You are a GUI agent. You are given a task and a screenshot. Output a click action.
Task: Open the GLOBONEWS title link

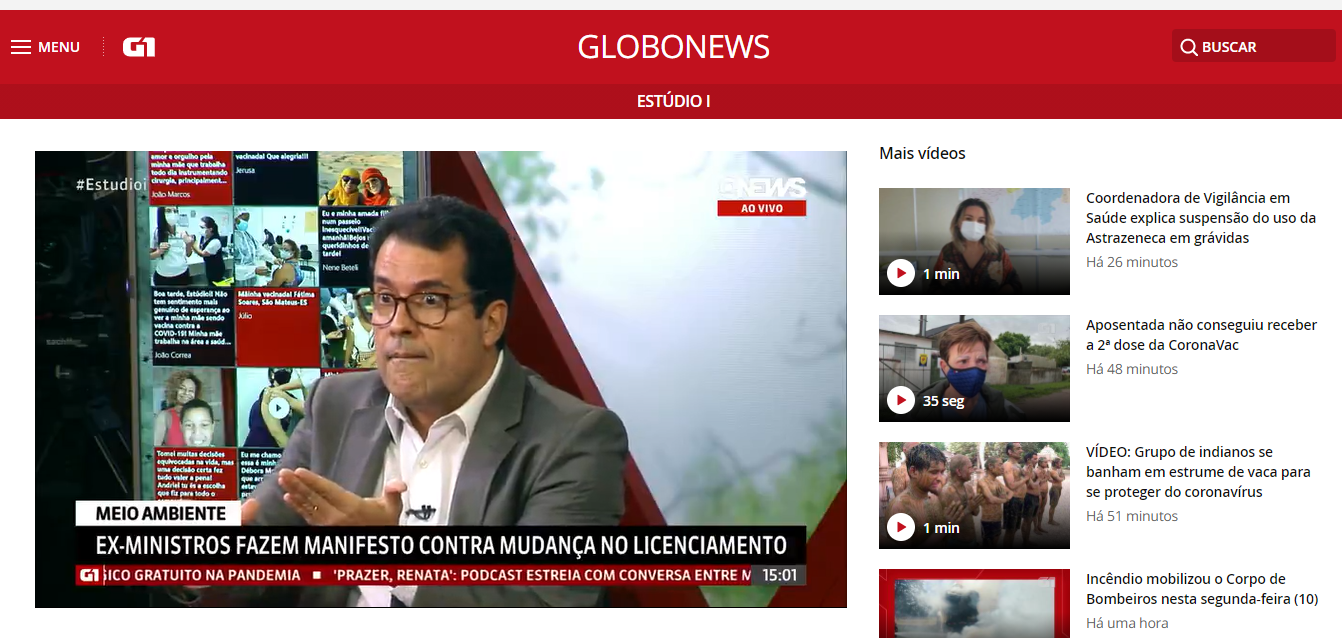(674, 47)
